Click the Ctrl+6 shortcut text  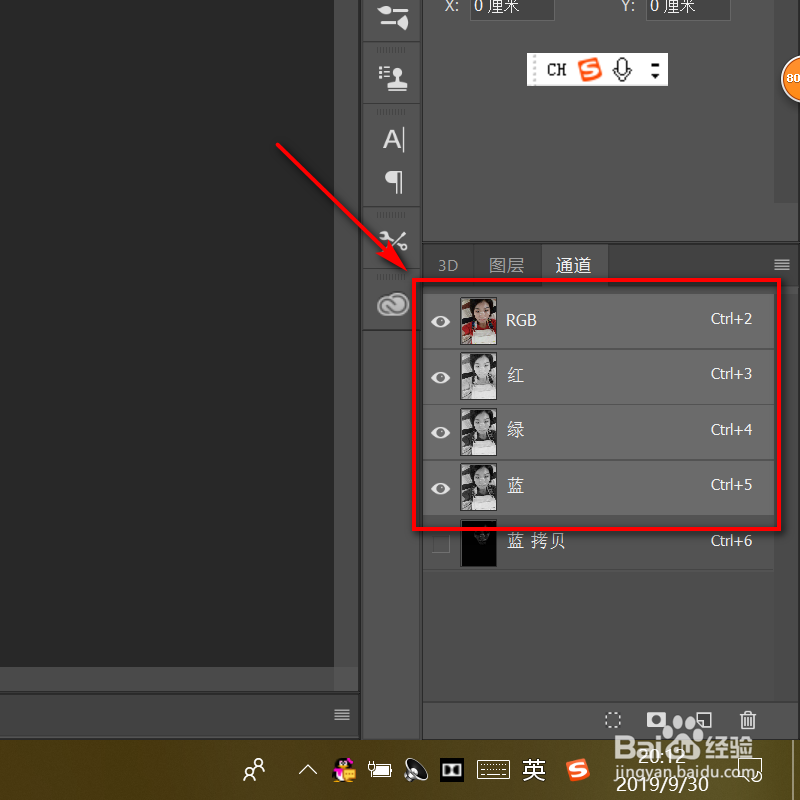coord(731,541)
